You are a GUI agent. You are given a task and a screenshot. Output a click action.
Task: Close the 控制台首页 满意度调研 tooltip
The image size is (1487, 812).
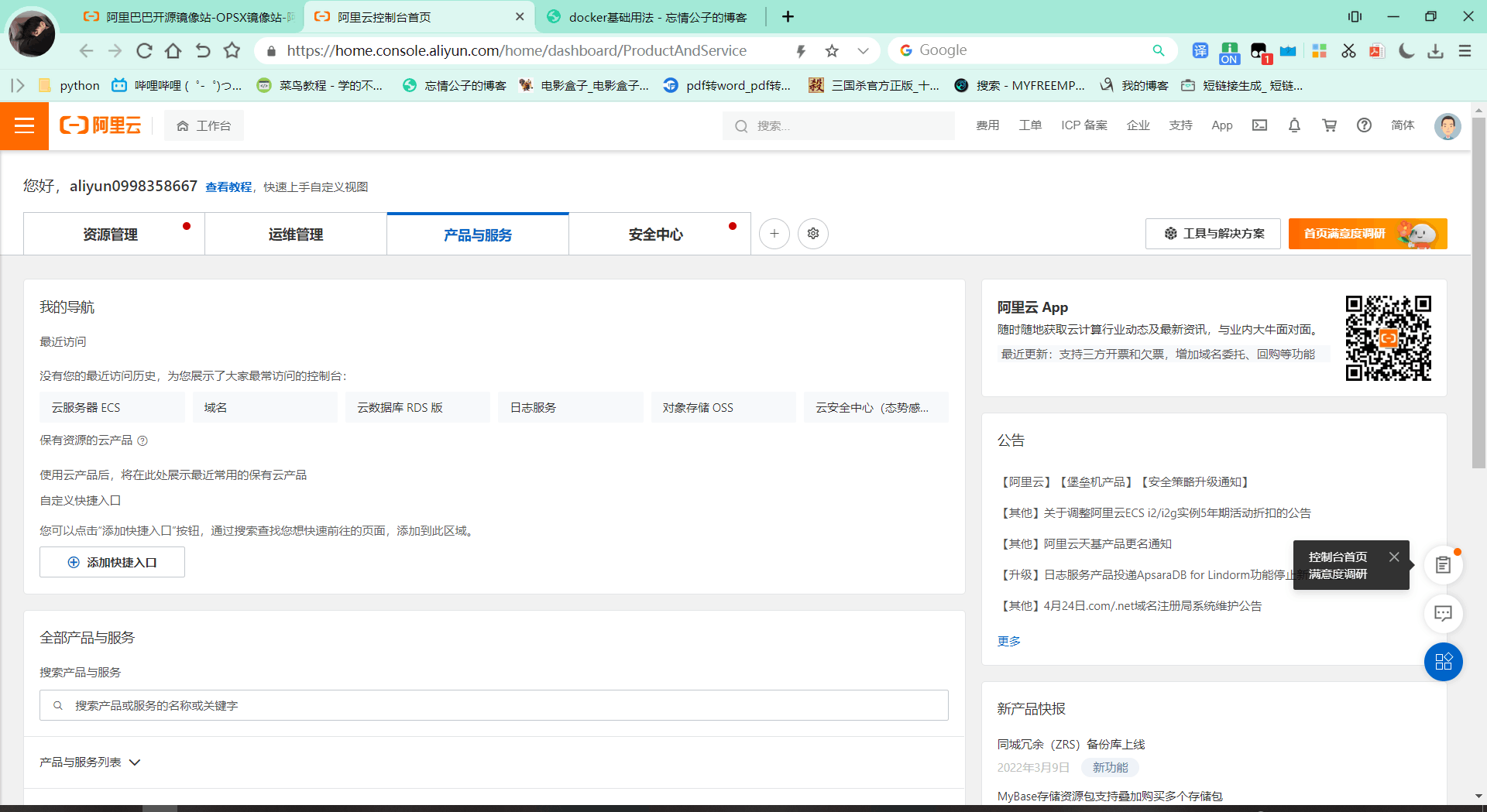click(1394, 557)
